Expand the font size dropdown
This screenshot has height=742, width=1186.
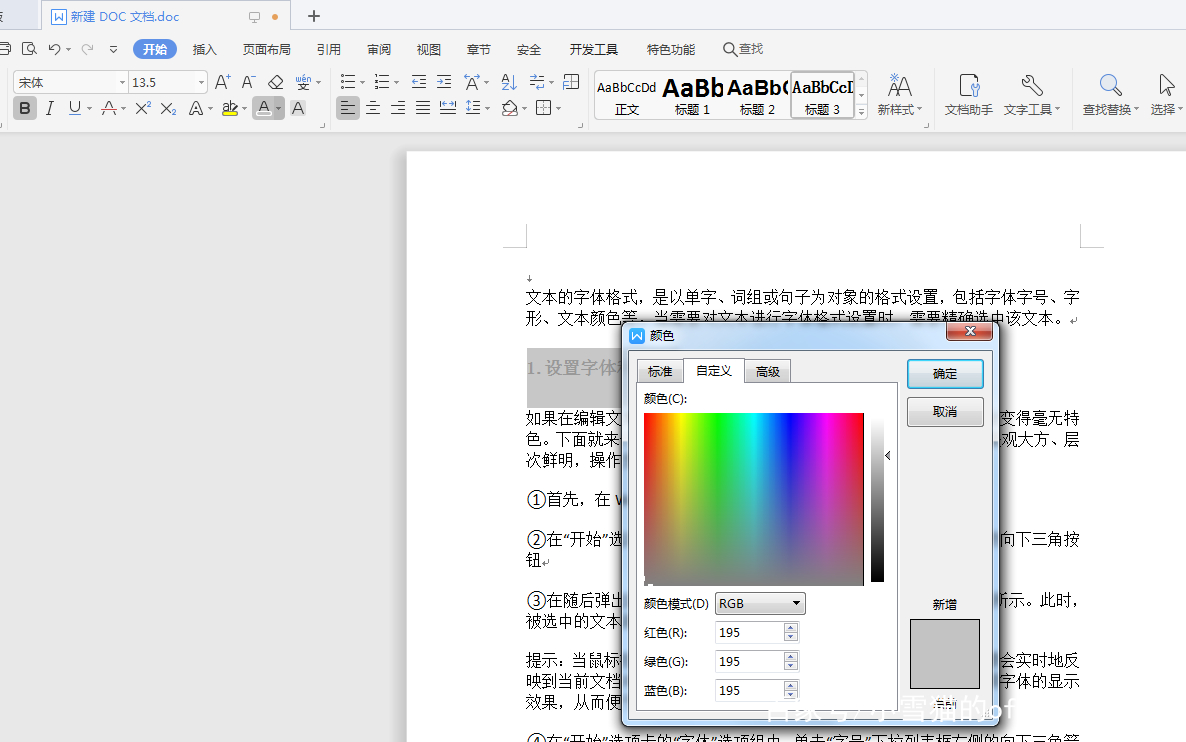[201, 82]
